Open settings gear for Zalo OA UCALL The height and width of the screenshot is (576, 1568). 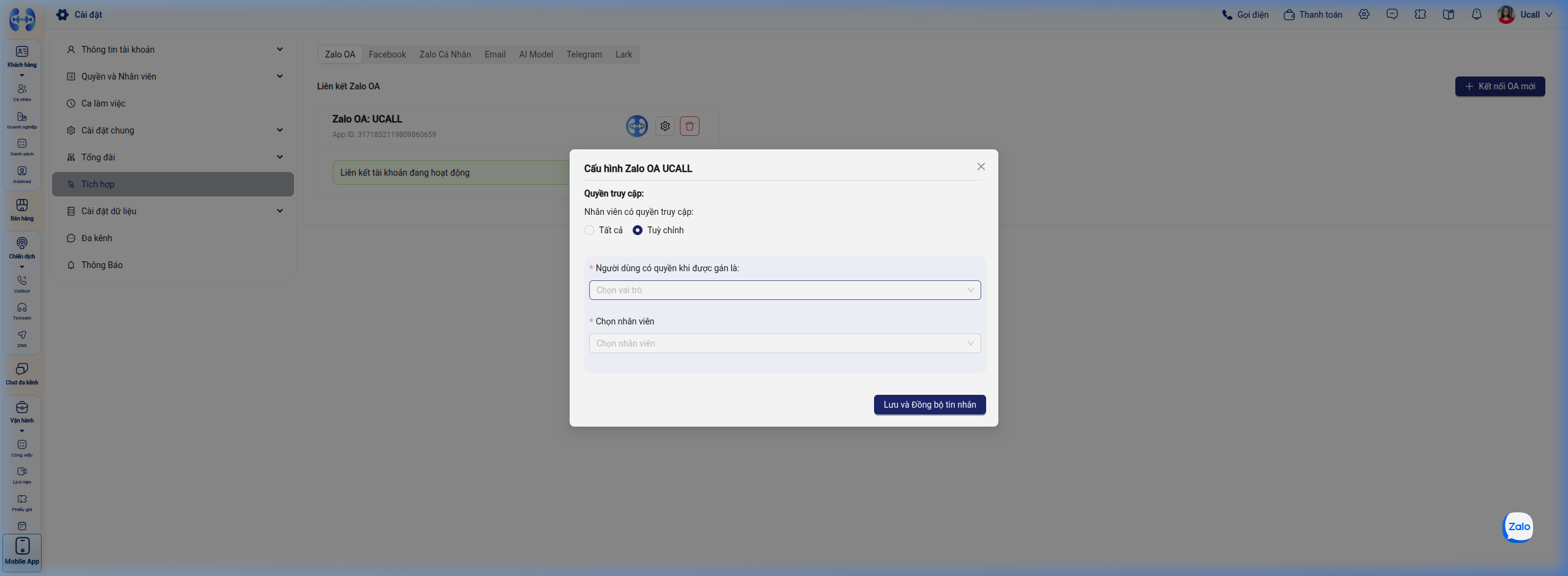[665, 126]
